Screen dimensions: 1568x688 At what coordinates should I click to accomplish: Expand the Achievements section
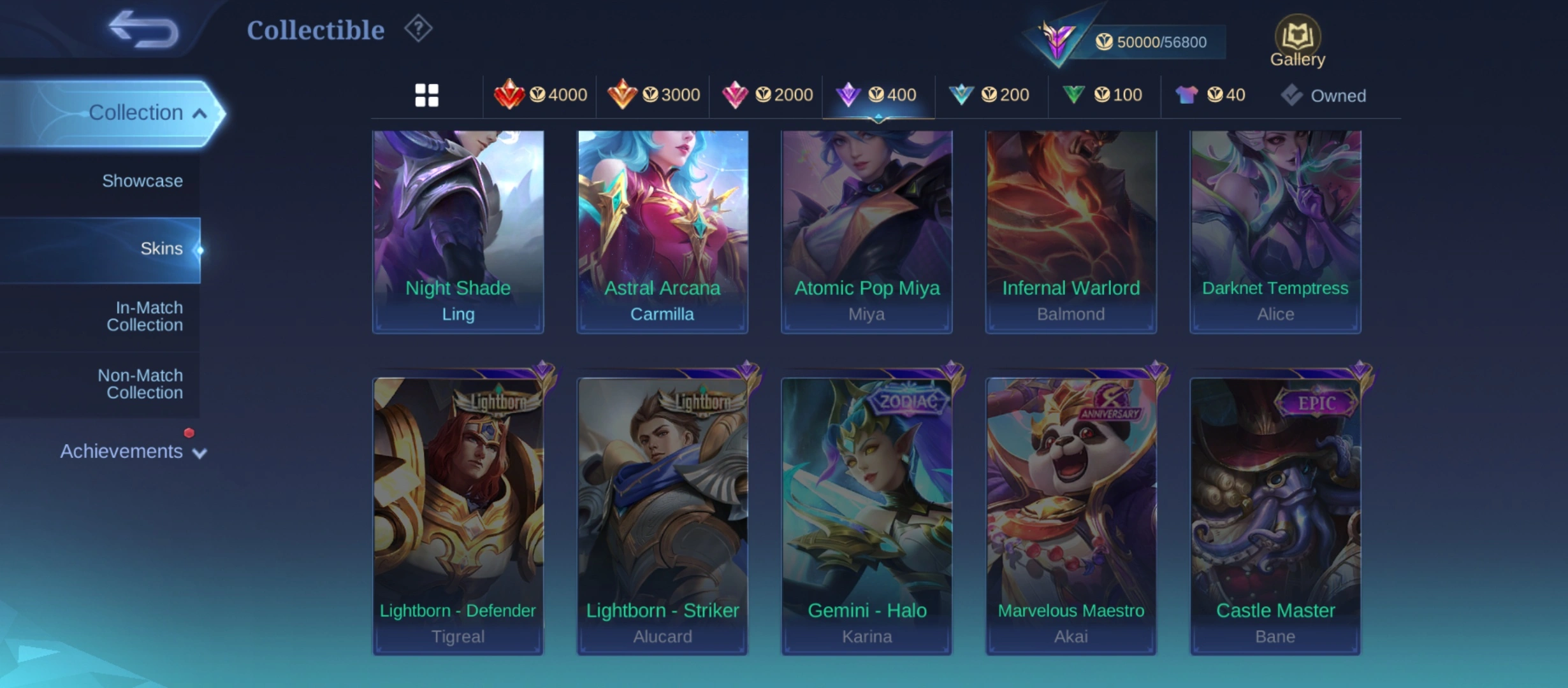pos(133,451)
